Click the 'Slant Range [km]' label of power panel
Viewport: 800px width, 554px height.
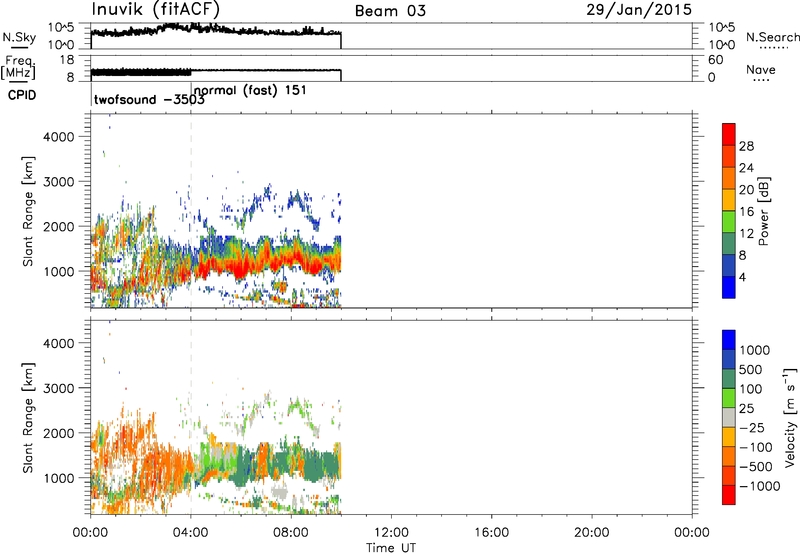[29, 211]
